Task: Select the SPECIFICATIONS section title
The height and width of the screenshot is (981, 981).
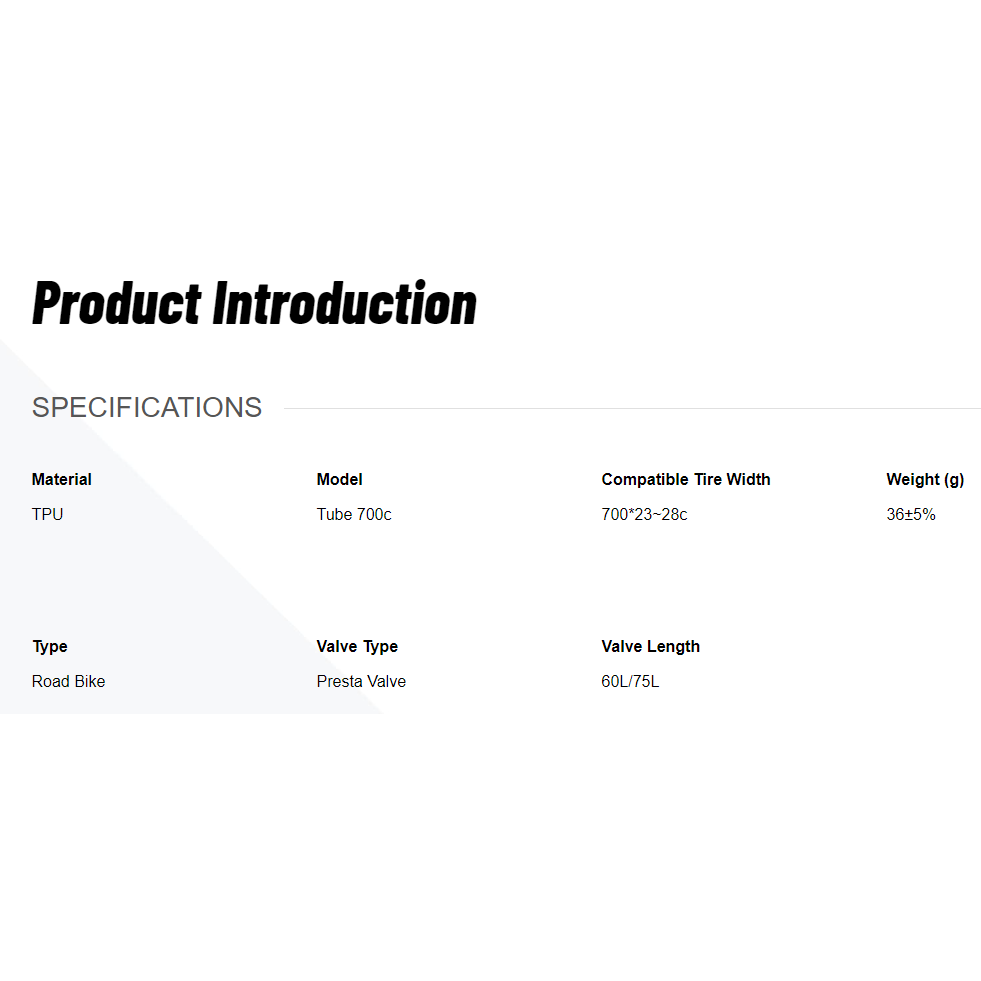Action: click(147, 408)
